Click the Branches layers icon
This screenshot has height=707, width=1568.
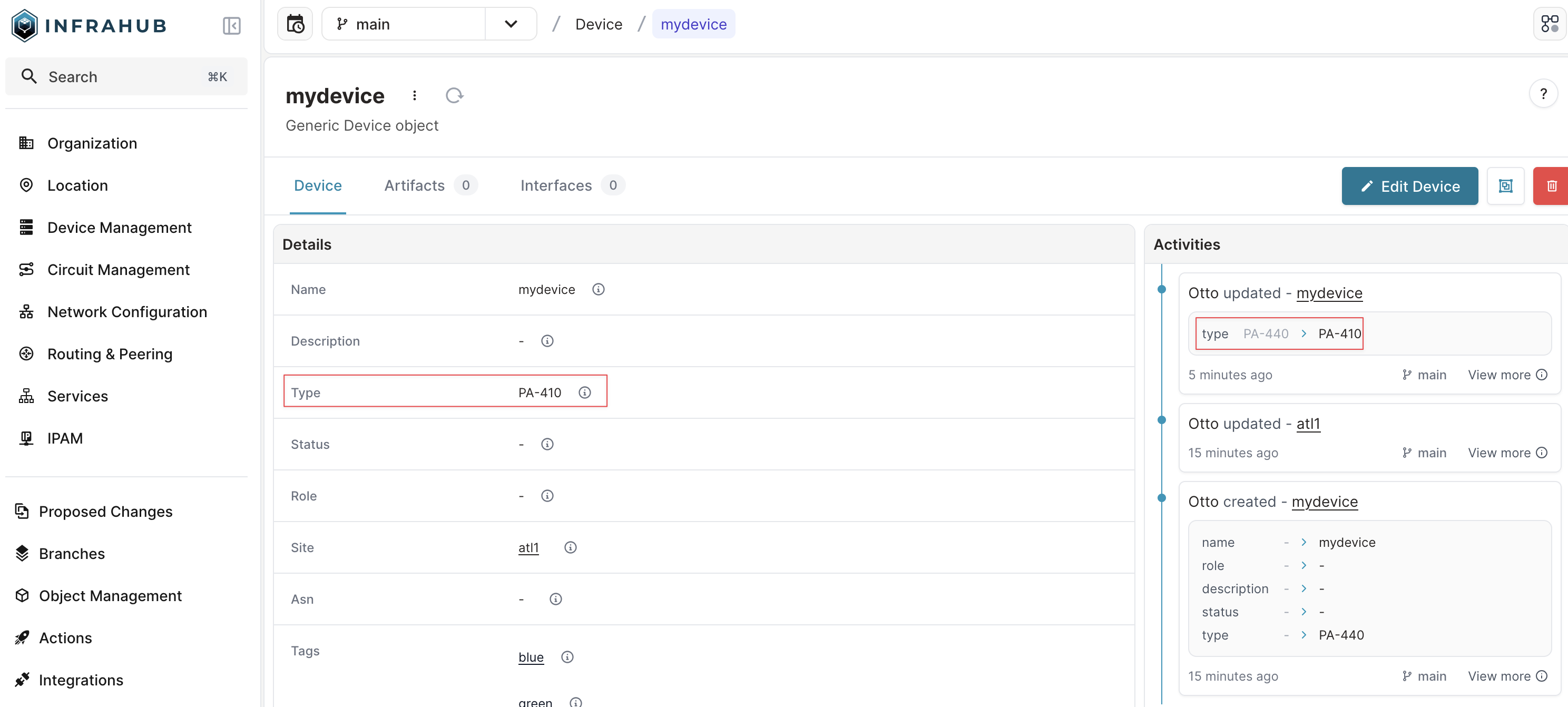[x=22, y=554]
